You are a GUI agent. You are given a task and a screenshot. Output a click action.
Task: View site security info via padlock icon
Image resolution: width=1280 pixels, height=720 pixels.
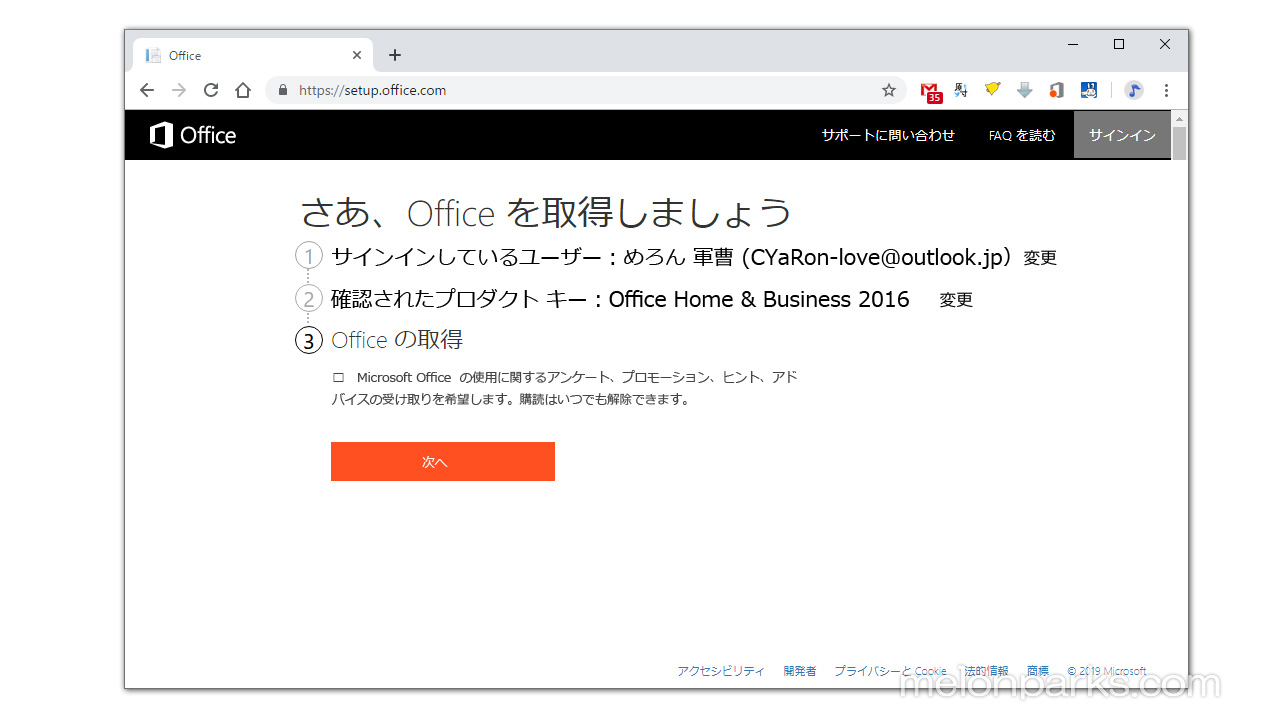point(283,90)
